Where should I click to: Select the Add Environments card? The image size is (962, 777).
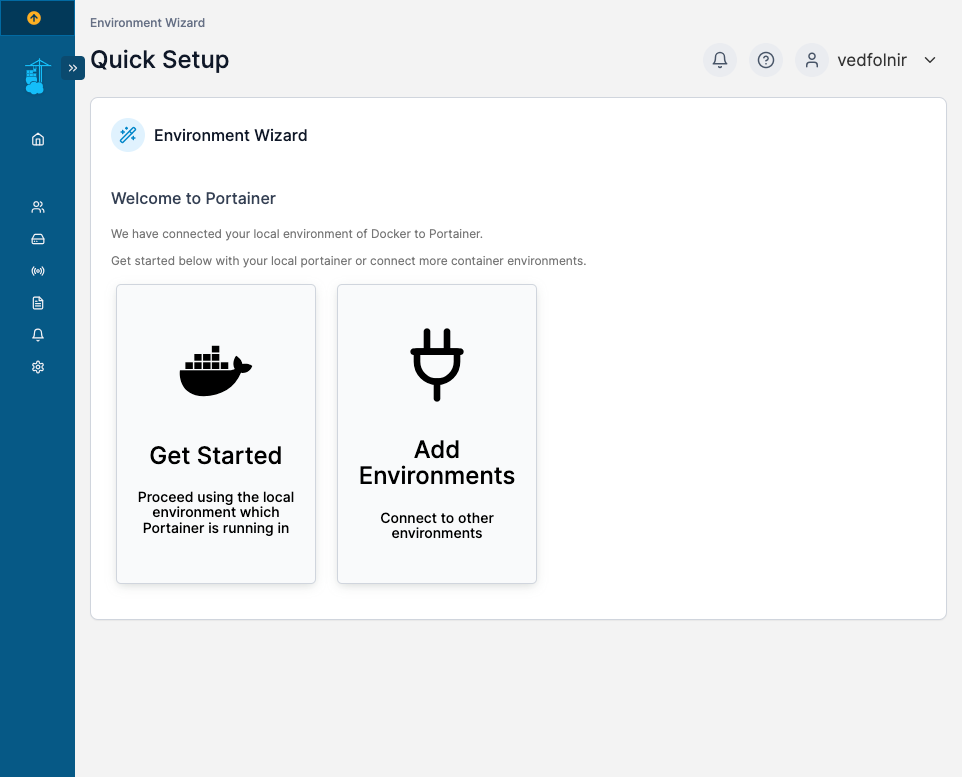(x=437, y=433)
